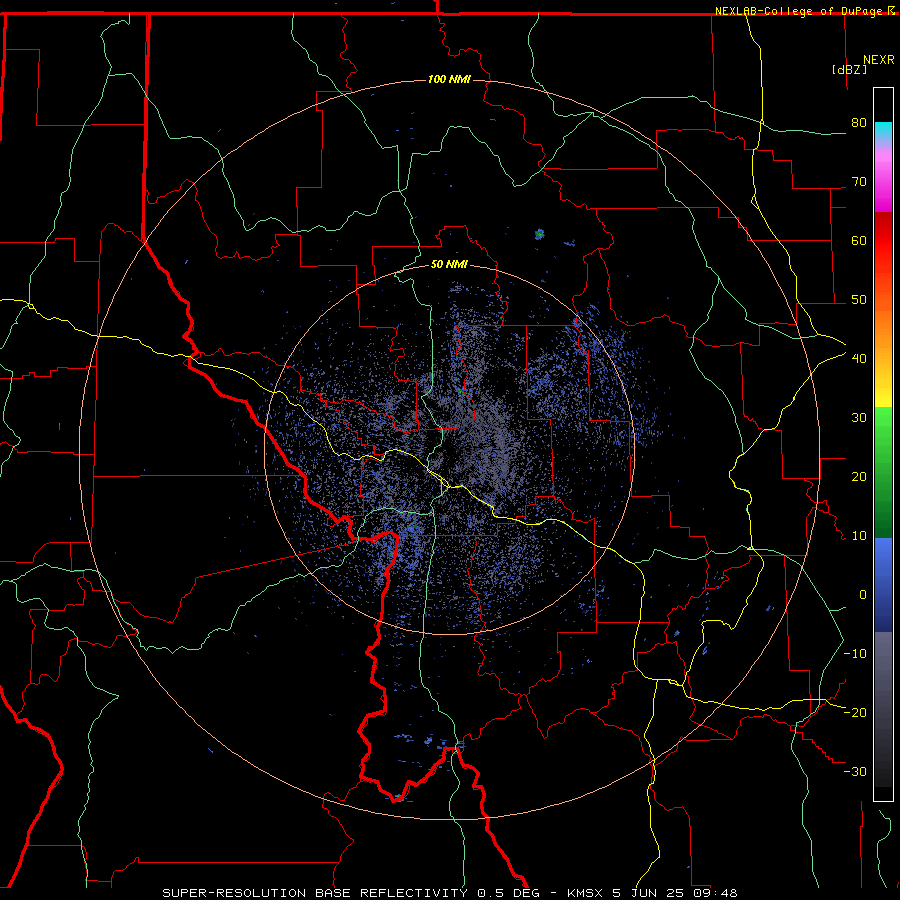Viewport: 900px width, 900px height.
Task: Click the 80 value on the dBZ scale
Action: coord(859,123)
